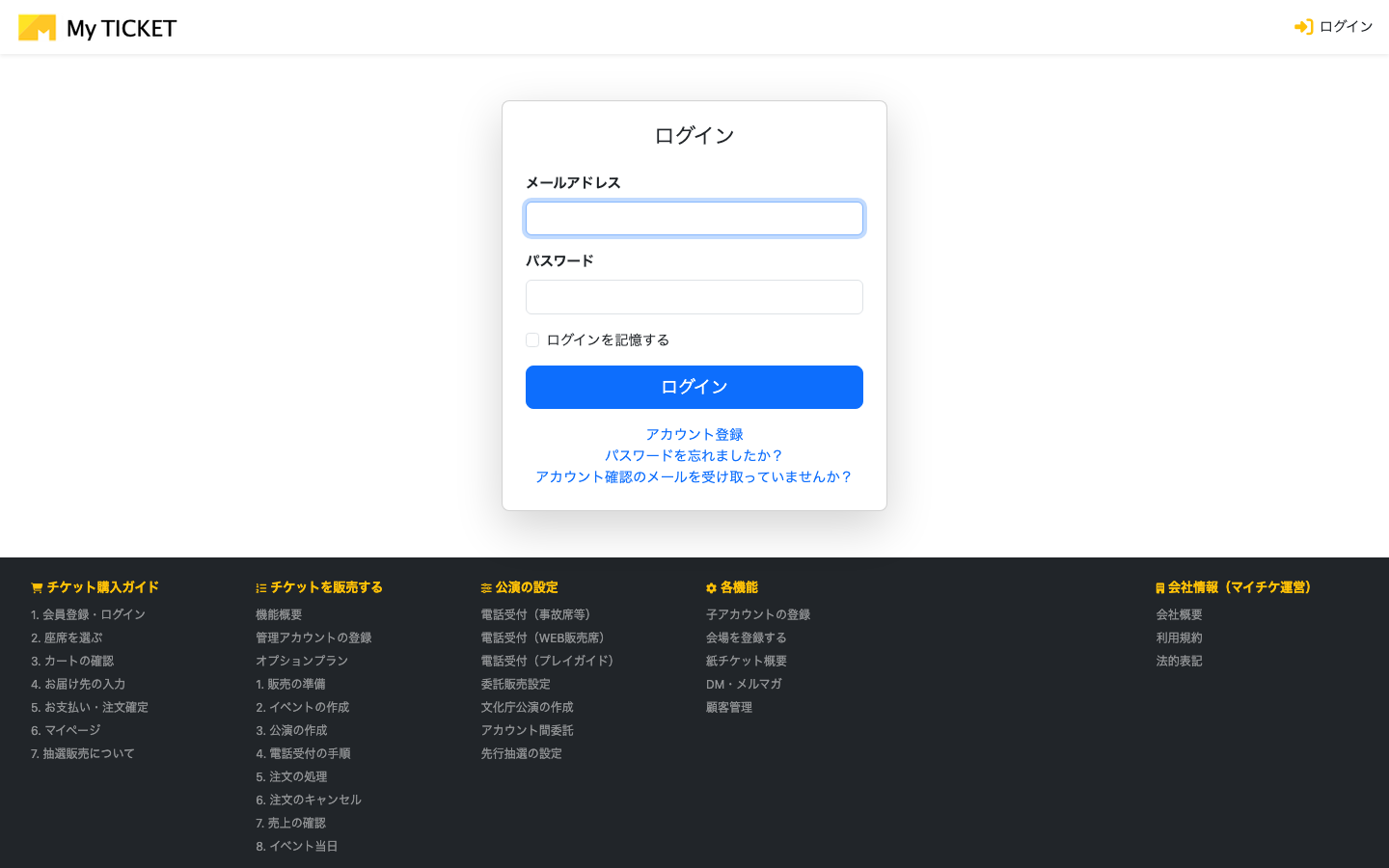The height and width of the screenshot is (868, 1389).
Task: Enable the ログインを記憶する checkbox
Action: pyautogui.click(x=531, y=339)
